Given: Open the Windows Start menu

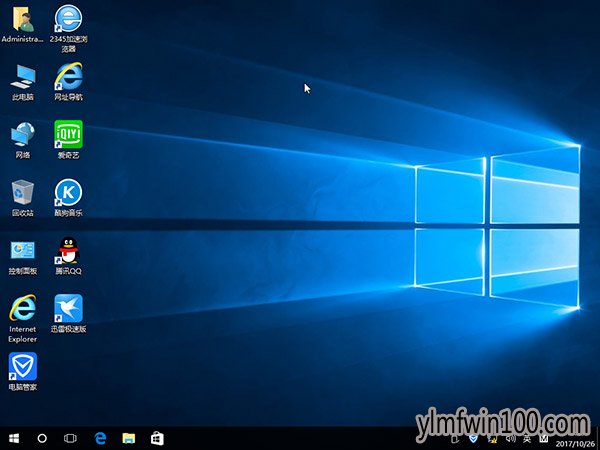Looking at the screenshot, I should point(14,438).
